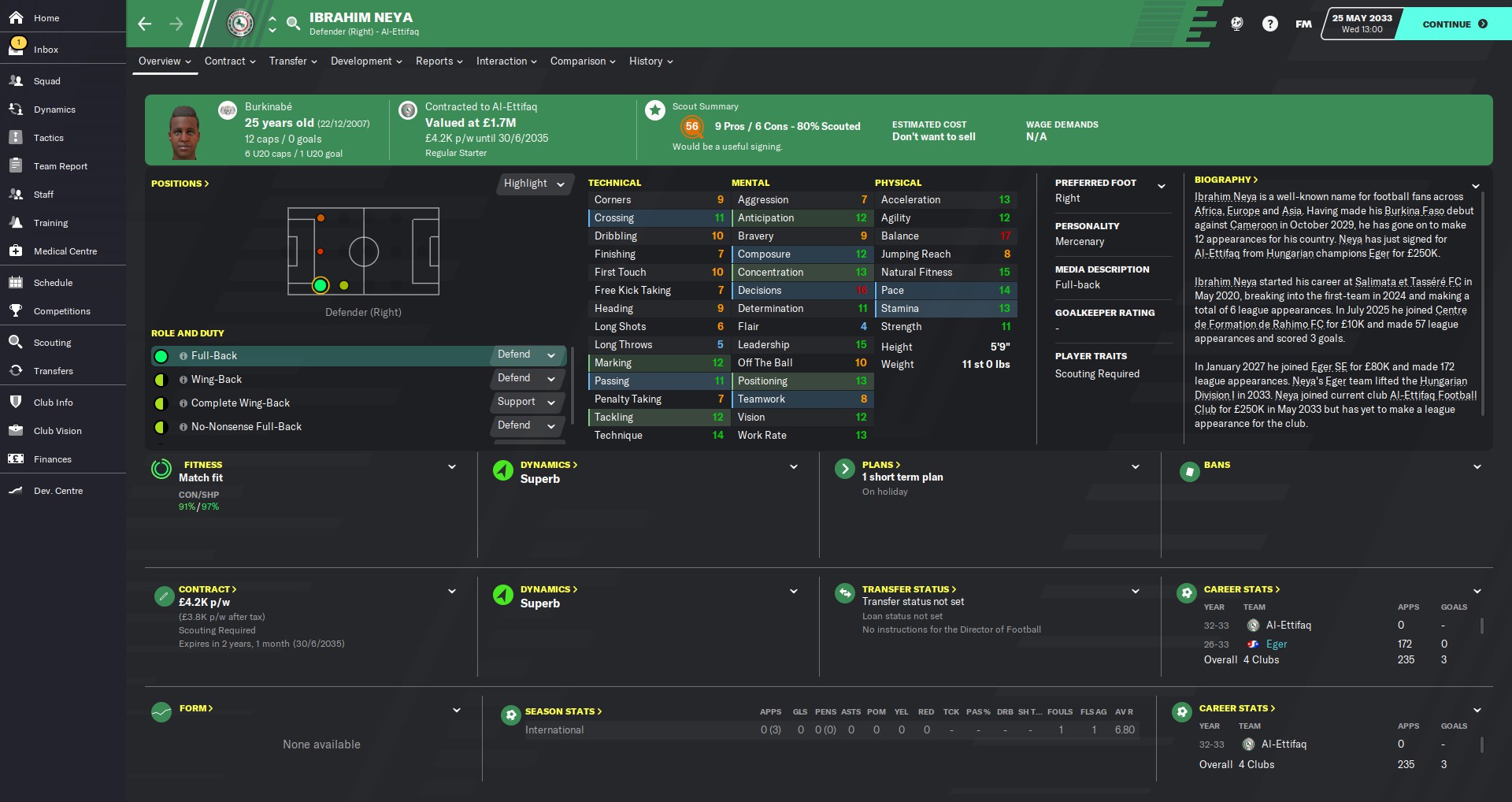Select the No-Nonsense Full-Back role indicator
Screen dimensions: 1512x802
(161, 427)
